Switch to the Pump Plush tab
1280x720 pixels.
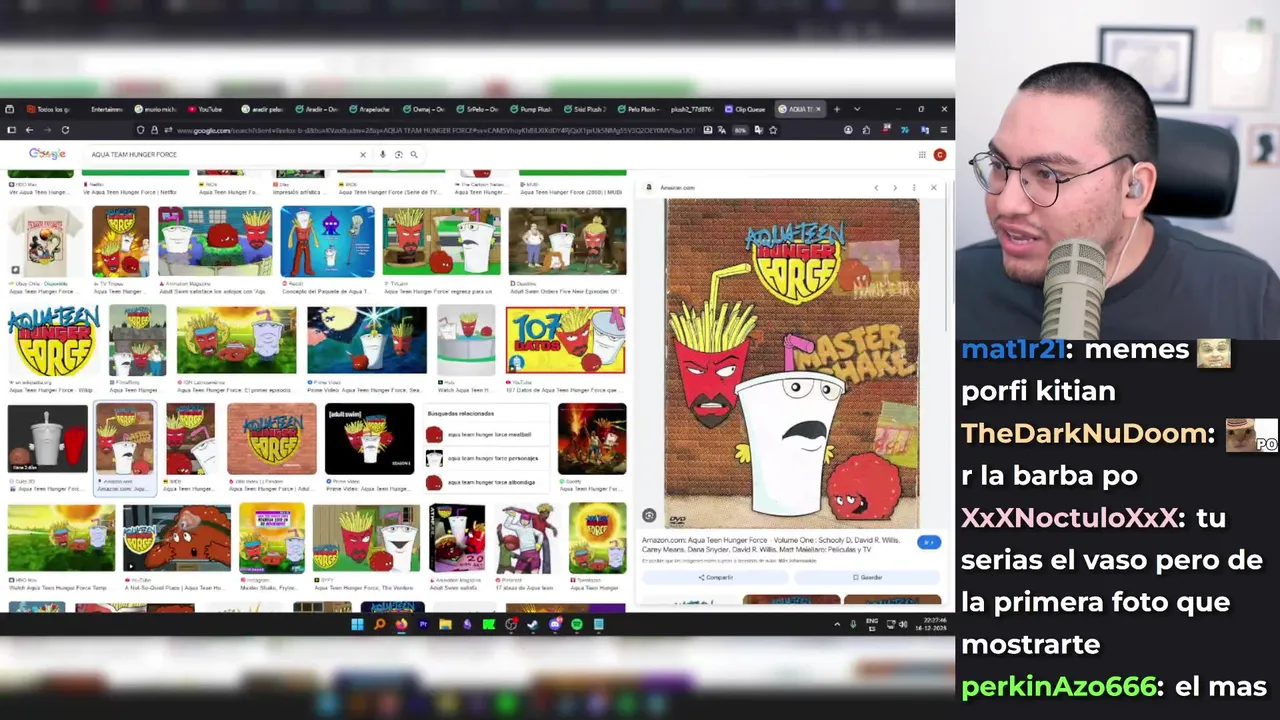532,109
